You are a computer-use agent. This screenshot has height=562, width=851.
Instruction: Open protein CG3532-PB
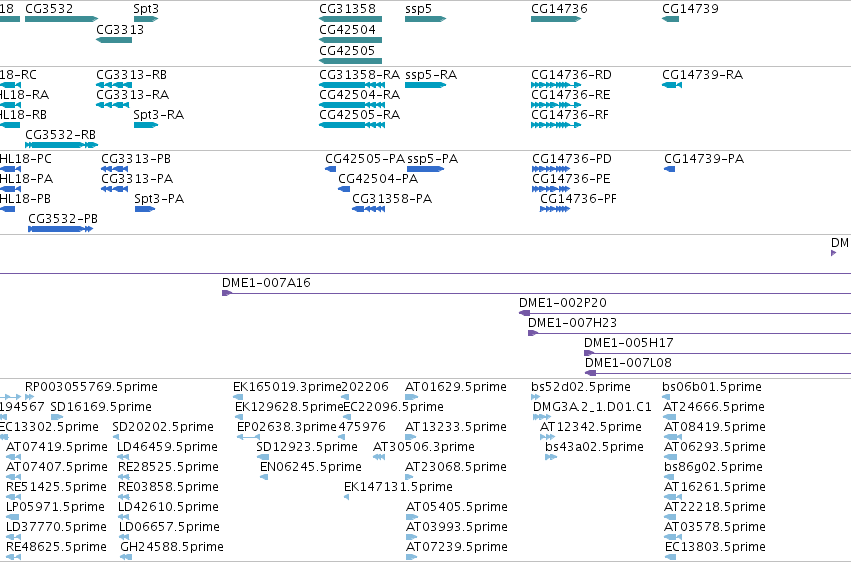tap(63, 219)
